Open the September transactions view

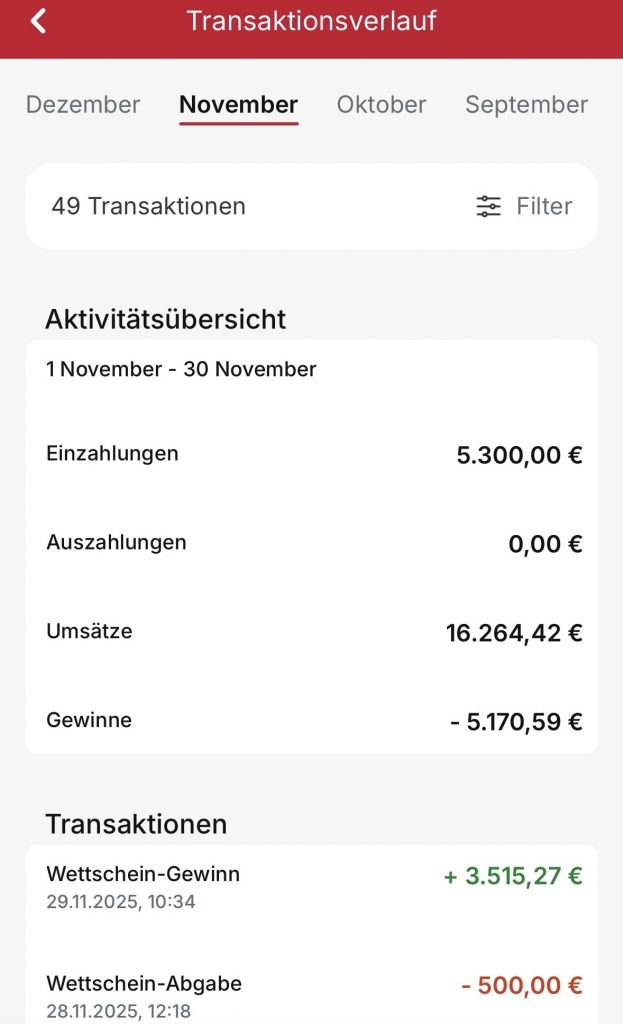pyautogui.click(x=526, y=104)
